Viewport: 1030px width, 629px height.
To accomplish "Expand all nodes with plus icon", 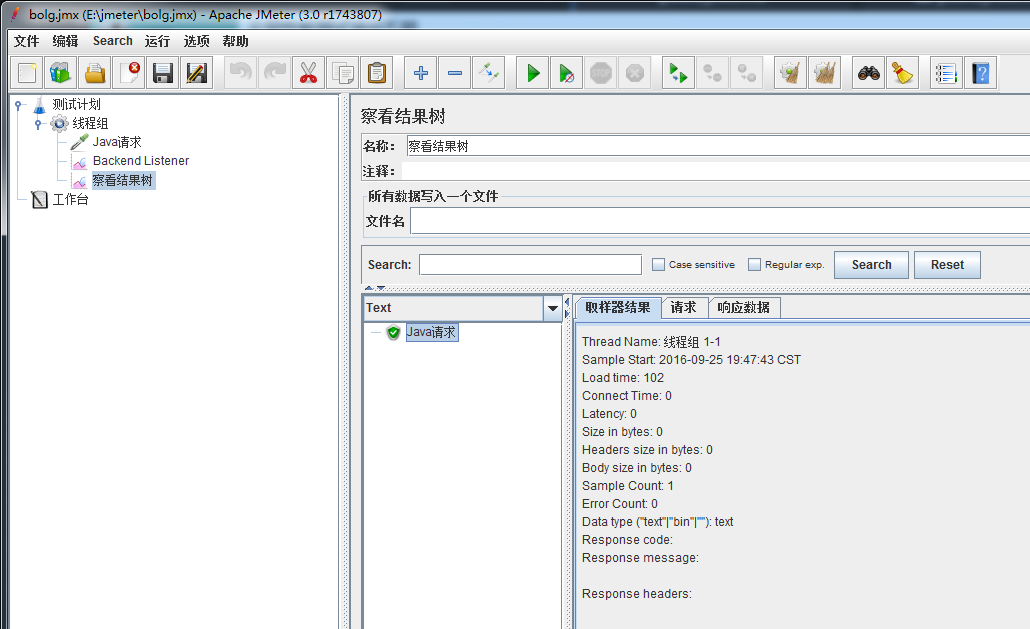I will pyautogui.click(x=420, y=73).
